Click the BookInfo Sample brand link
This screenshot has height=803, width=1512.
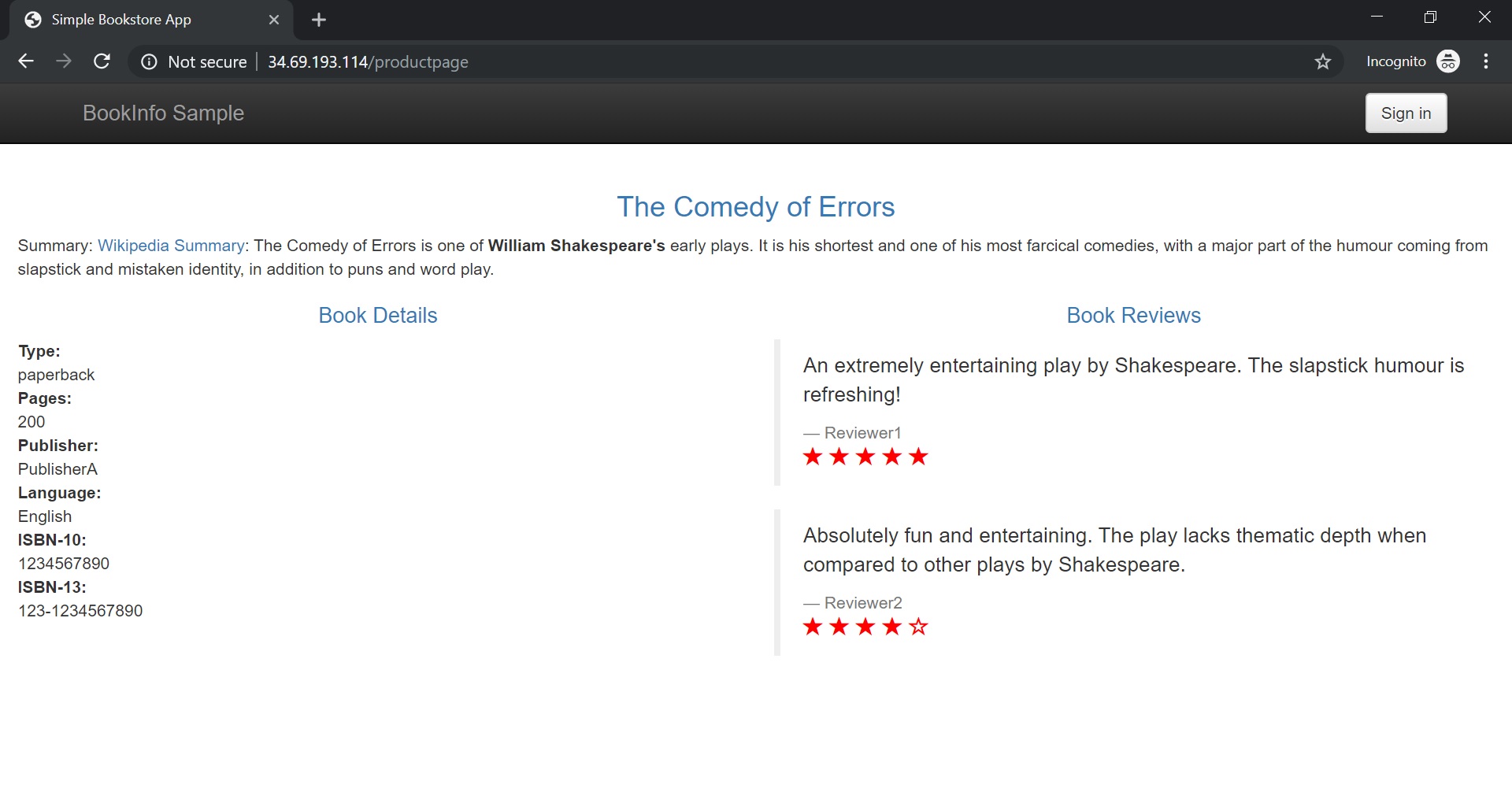tap(163, 113)
